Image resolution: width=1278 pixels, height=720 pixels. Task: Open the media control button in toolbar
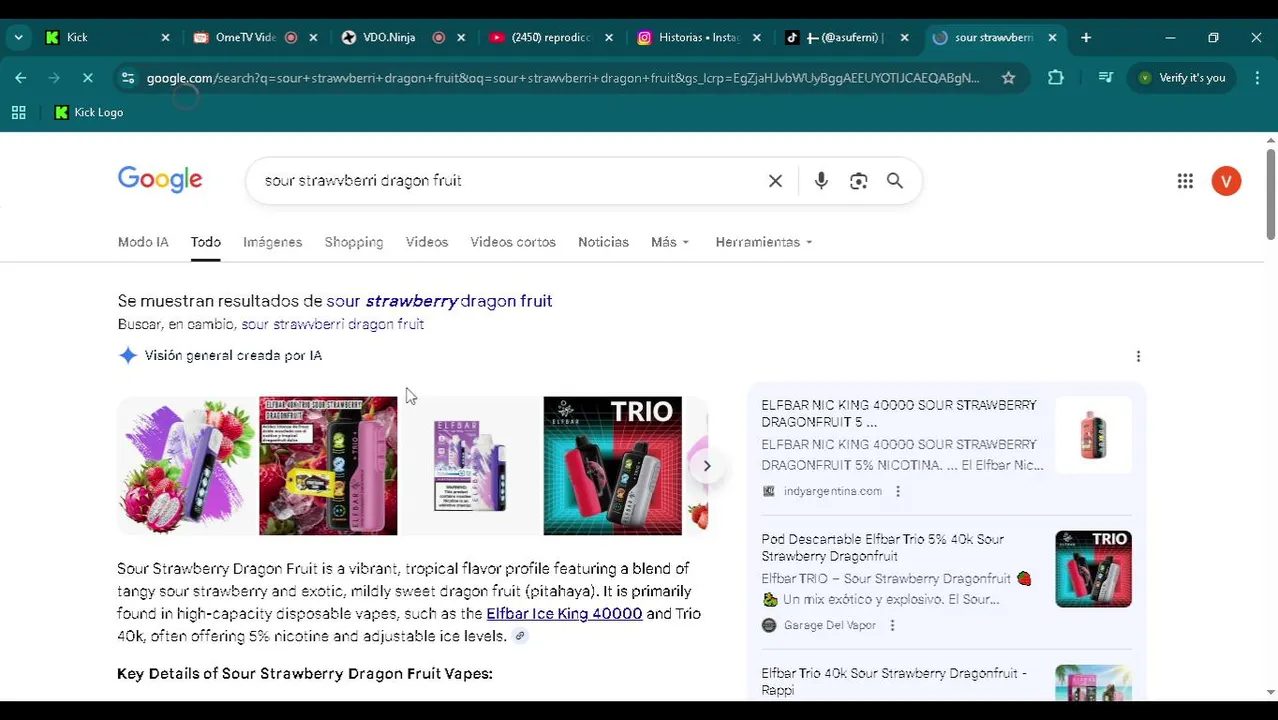(1105, 78)
